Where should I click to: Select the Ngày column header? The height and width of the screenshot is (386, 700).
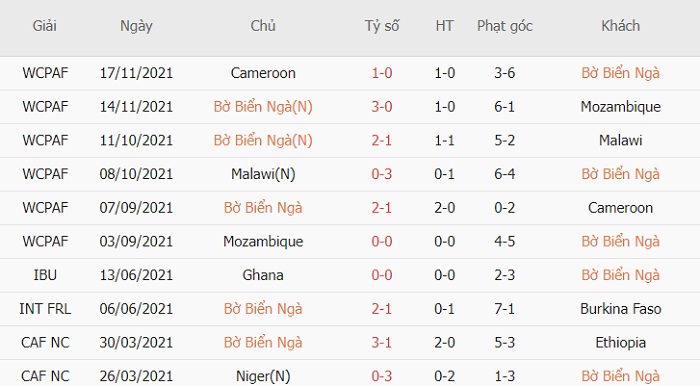[136, 26]
